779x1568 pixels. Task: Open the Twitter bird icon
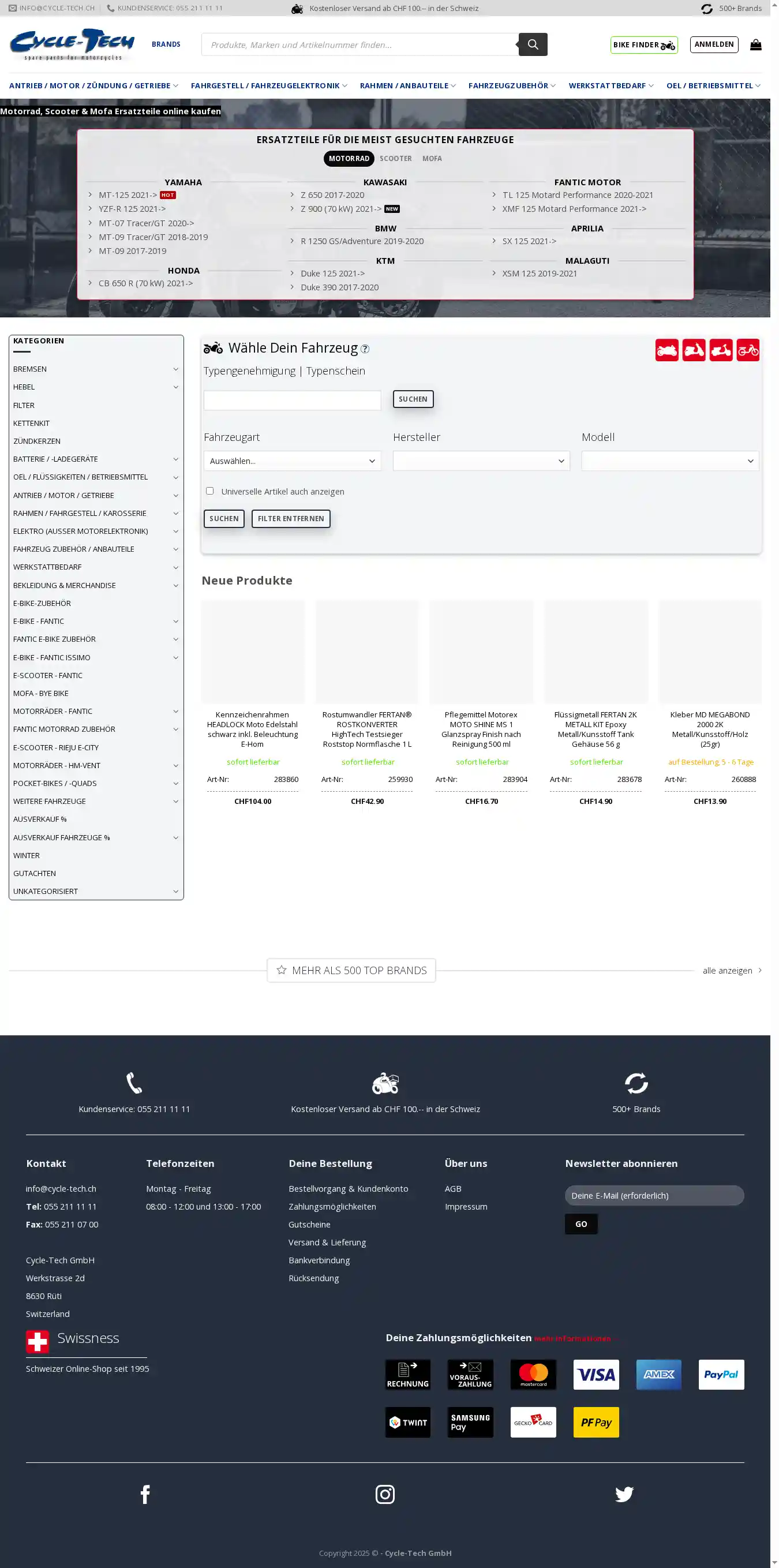pos(624,1494)
